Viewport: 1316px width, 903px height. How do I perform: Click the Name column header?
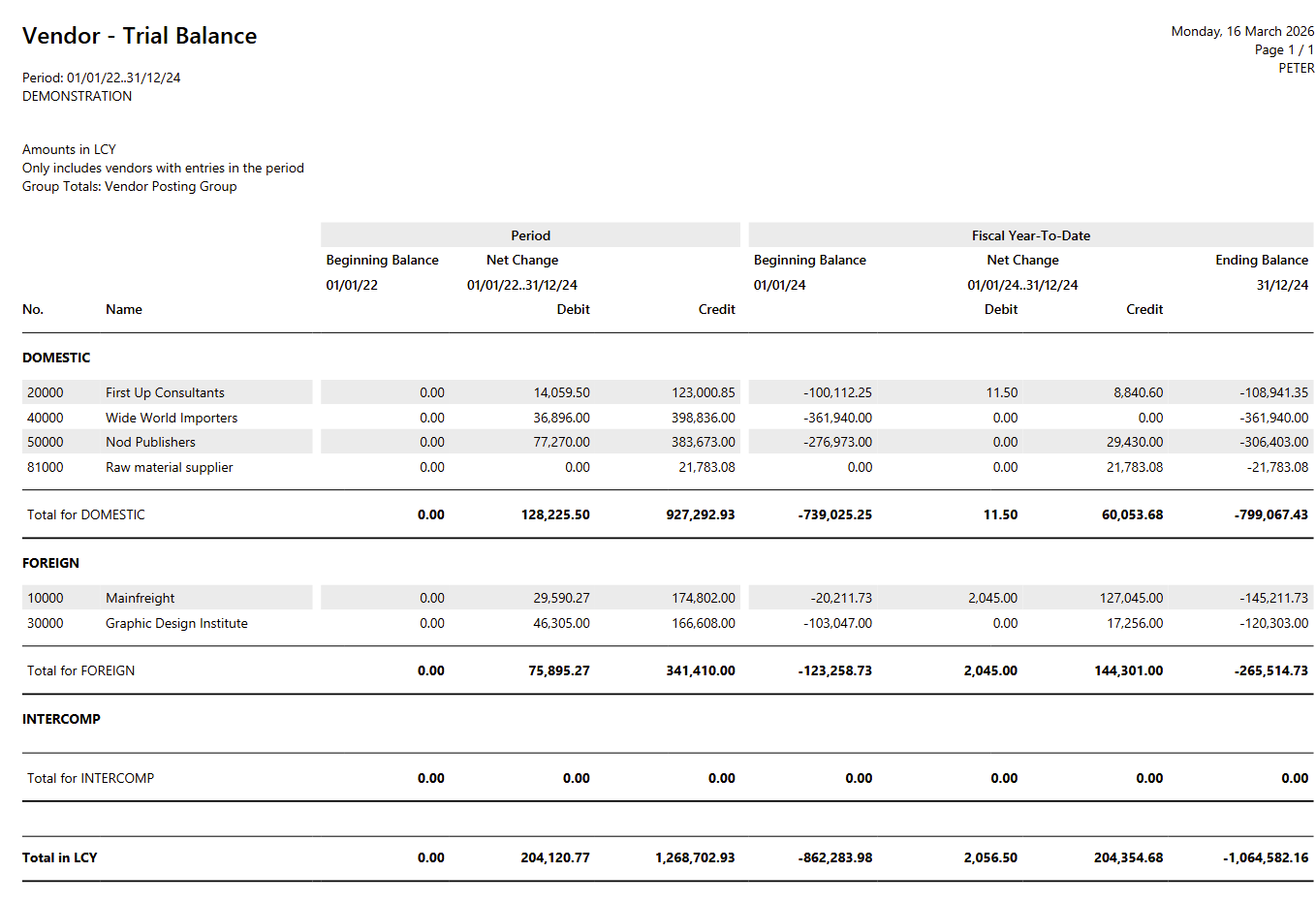124,309
